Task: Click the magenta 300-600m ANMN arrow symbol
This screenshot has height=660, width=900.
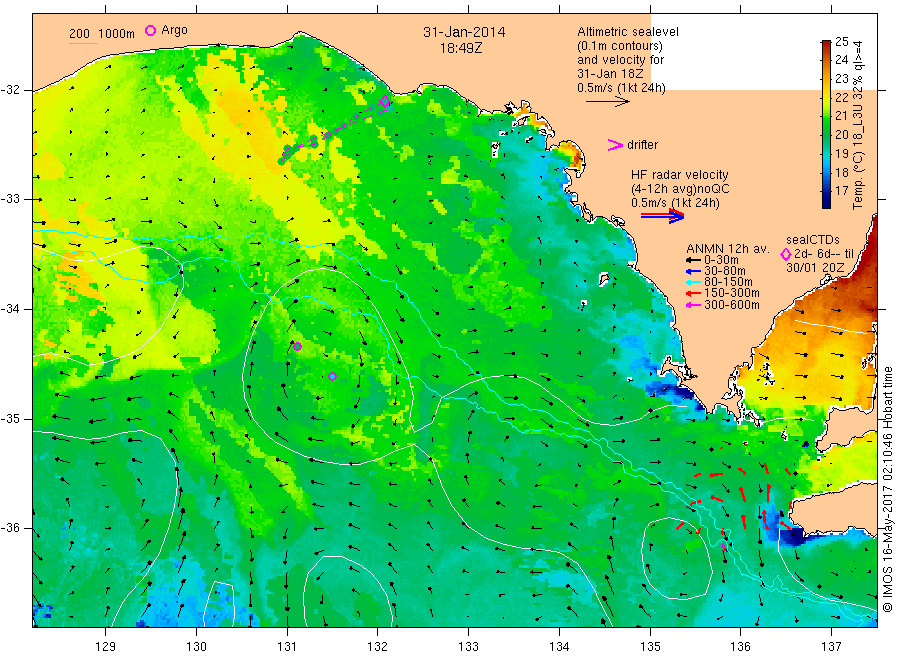Action: coord(693,305)
